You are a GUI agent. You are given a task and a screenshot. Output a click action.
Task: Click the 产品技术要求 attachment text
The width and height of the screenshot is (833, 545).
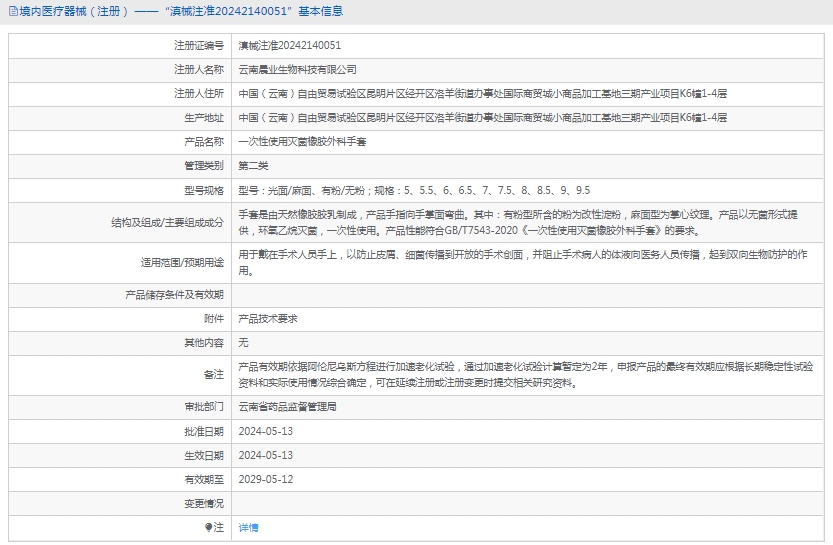267,318
